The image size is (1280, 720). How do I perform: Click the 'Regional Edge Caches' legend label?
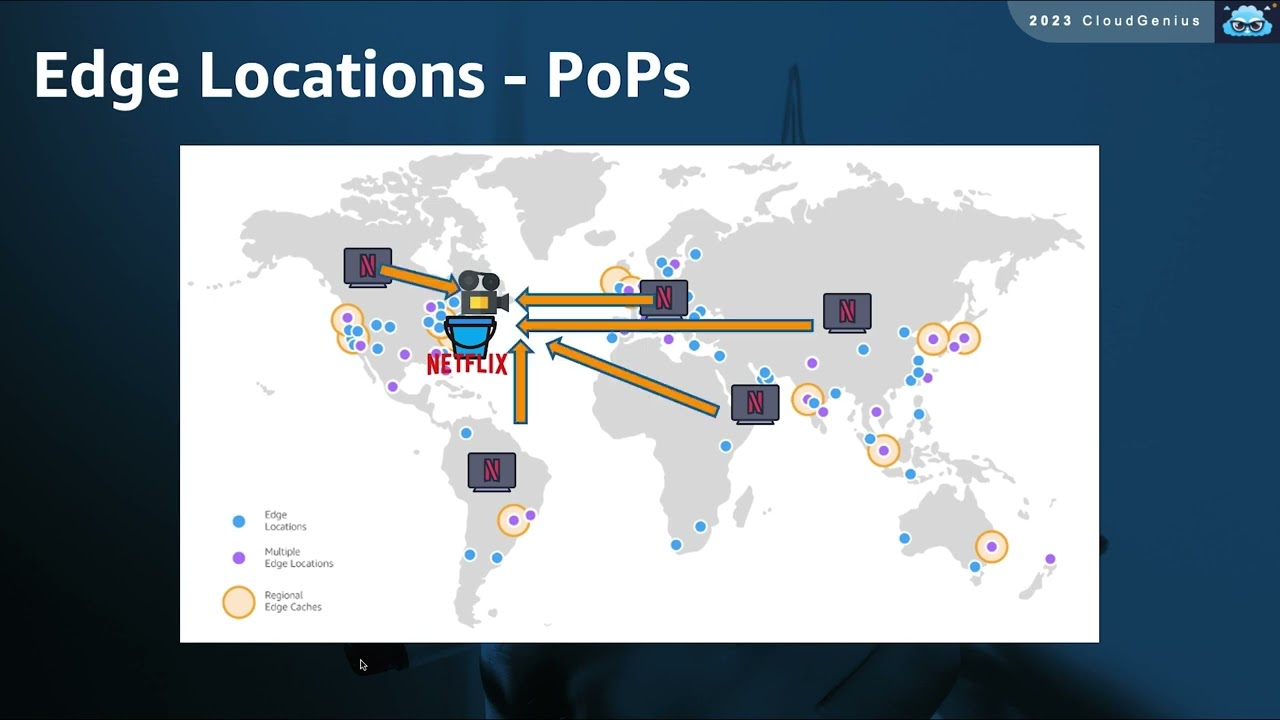point(293,601)
